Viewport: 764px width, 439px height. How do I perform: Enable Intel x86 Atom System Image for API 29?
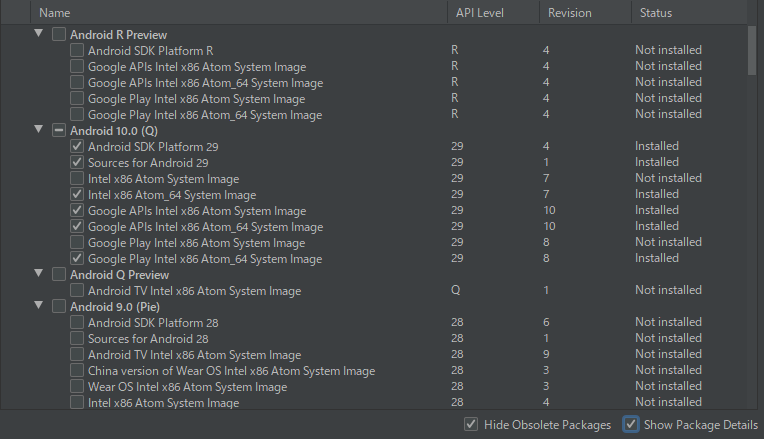pos(77,178)
